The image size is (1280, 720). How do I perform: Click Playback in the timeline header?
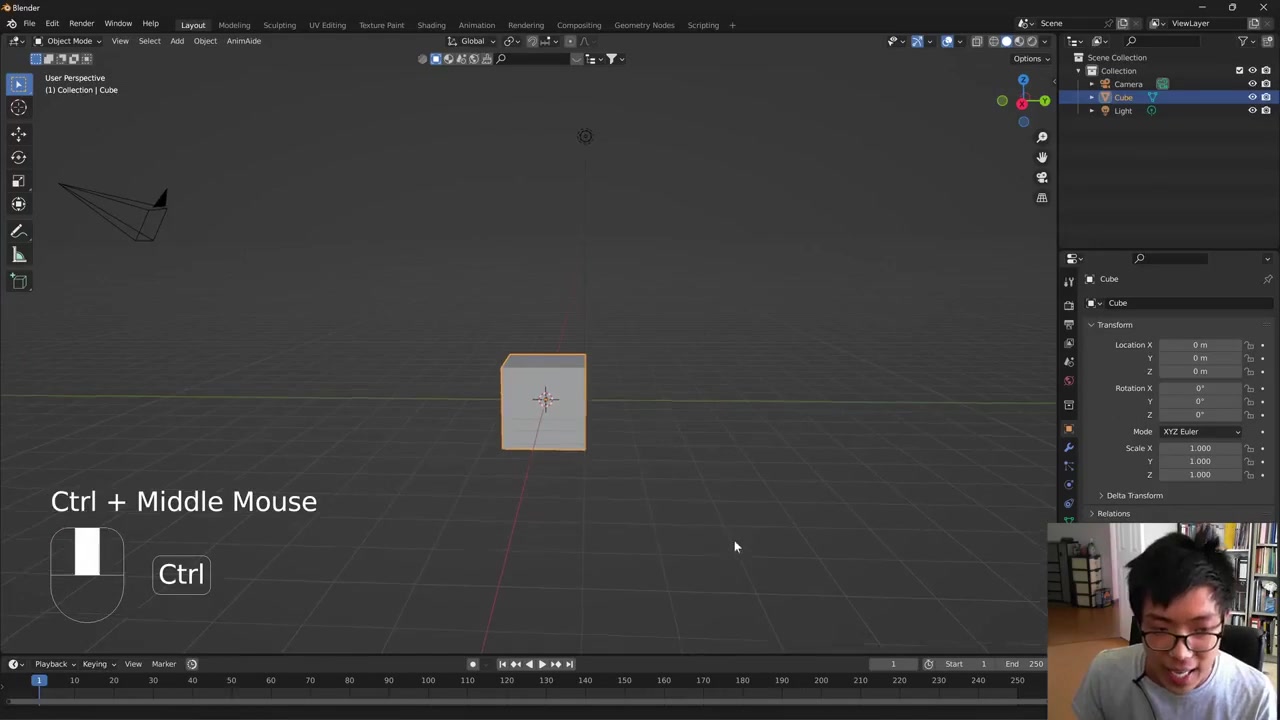51,664
